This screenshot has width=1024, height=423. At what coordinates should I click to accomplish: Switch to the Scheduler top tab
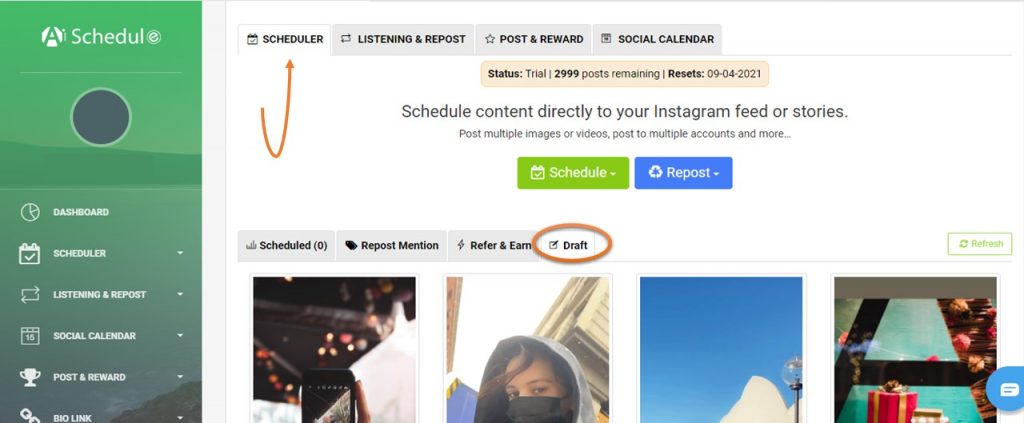coord(285,39)
